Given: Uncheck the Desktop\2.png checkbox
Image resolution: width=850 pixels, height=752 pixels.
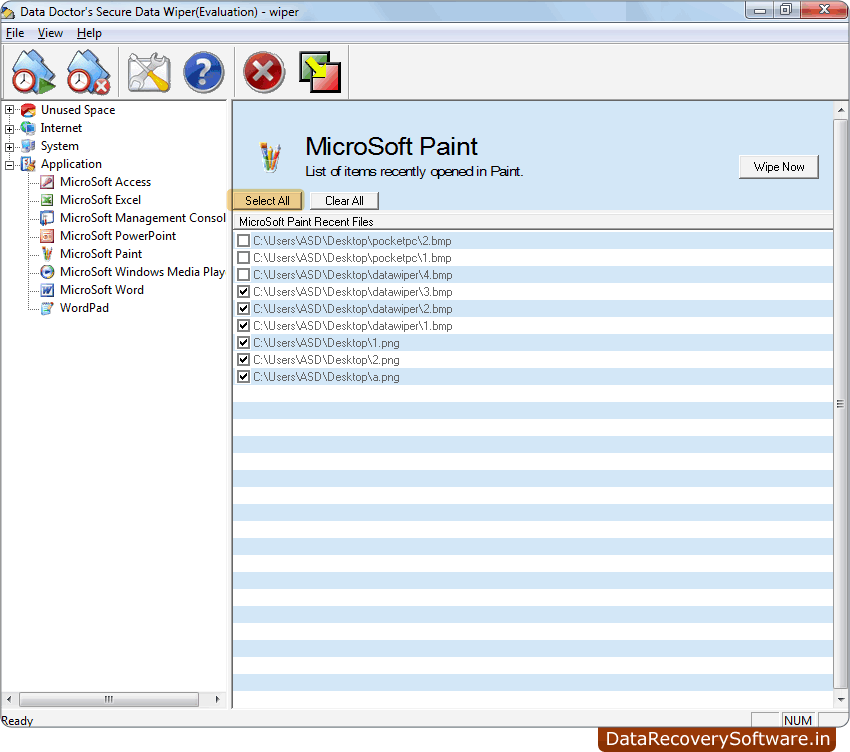Looking at the screenshot, I should pos(243,359).
